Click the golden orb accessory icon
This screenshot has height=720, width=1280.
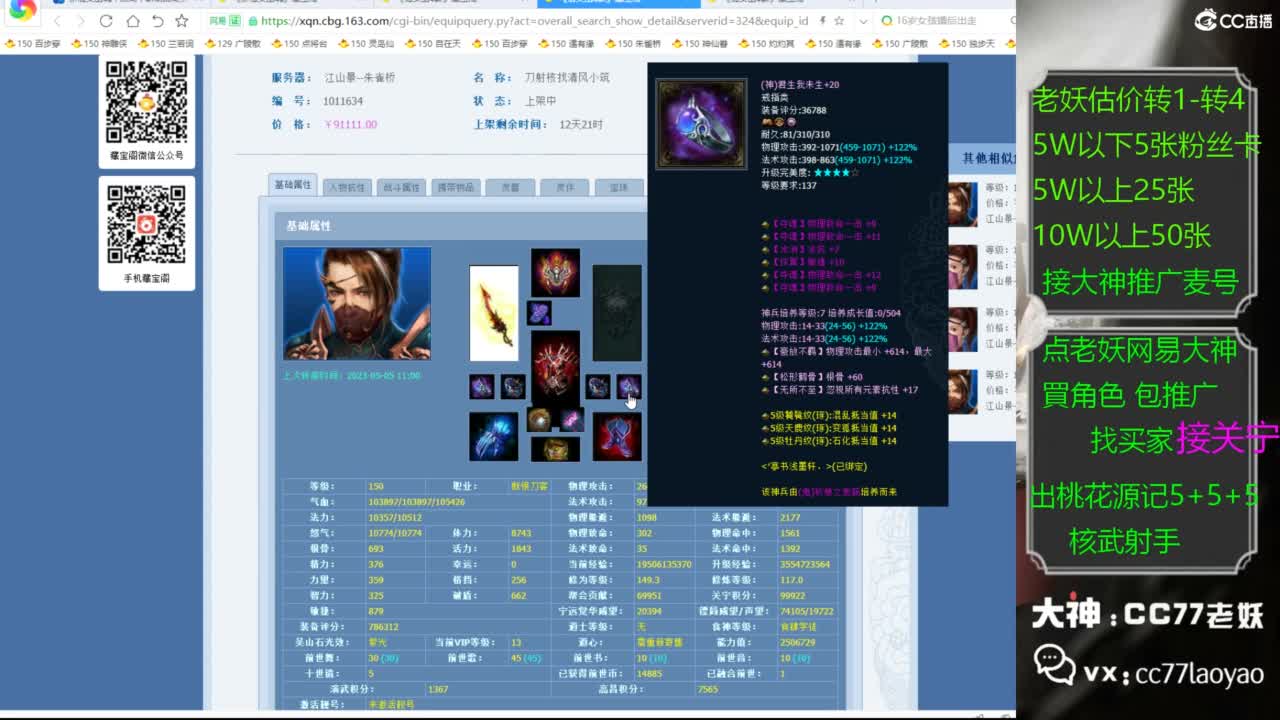[540, 420]
